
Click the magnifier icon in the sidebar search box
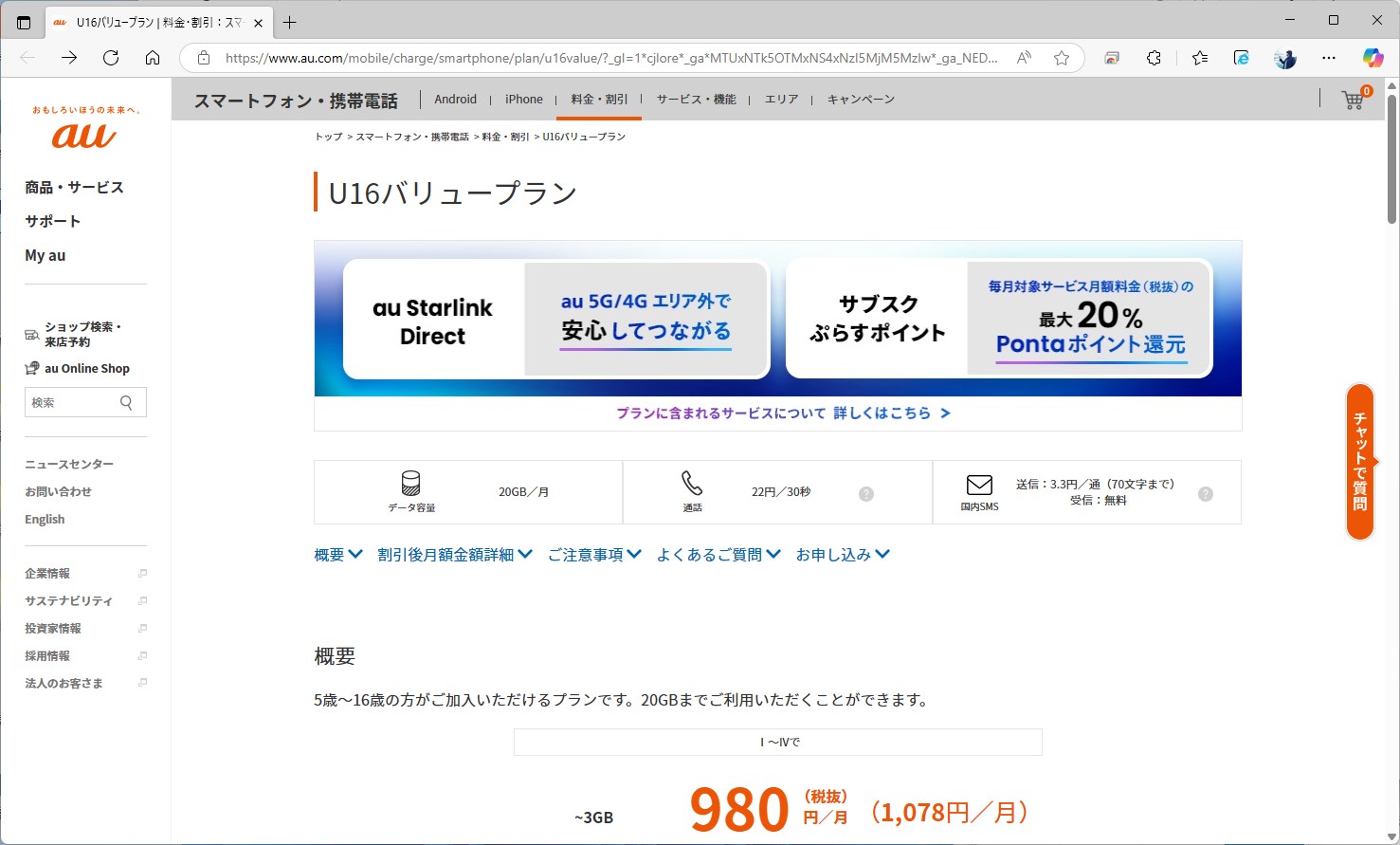127,402
